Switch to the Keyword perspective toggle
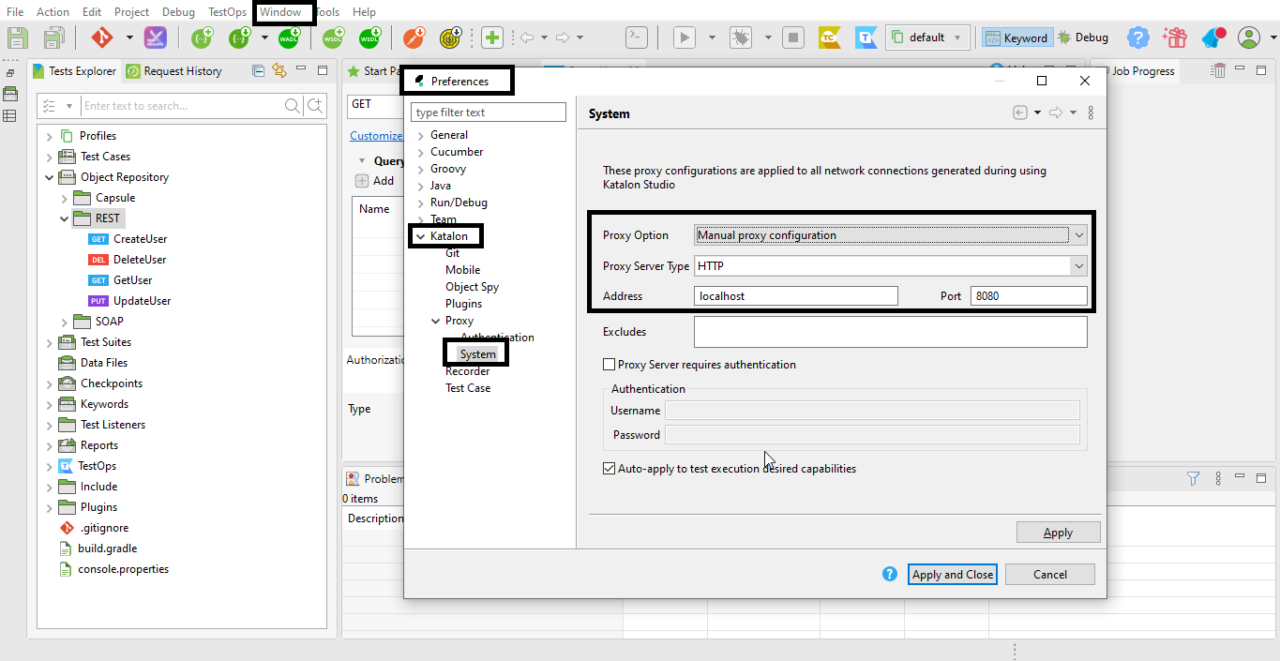The width and height of the screenshot is (1280, 661). pos(1016,38)
